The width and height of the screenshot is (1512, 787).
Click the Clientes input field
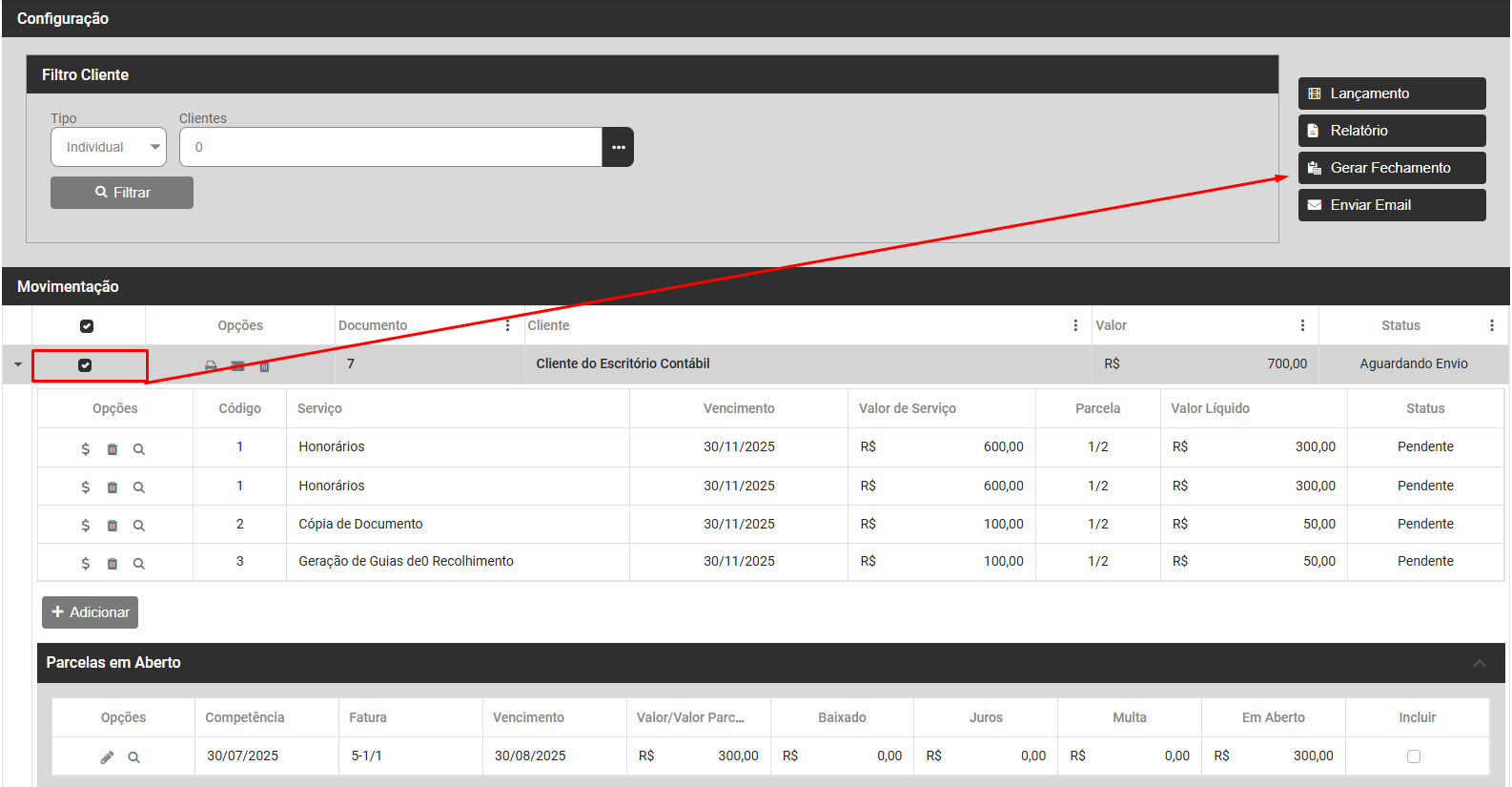pos(391,147)
